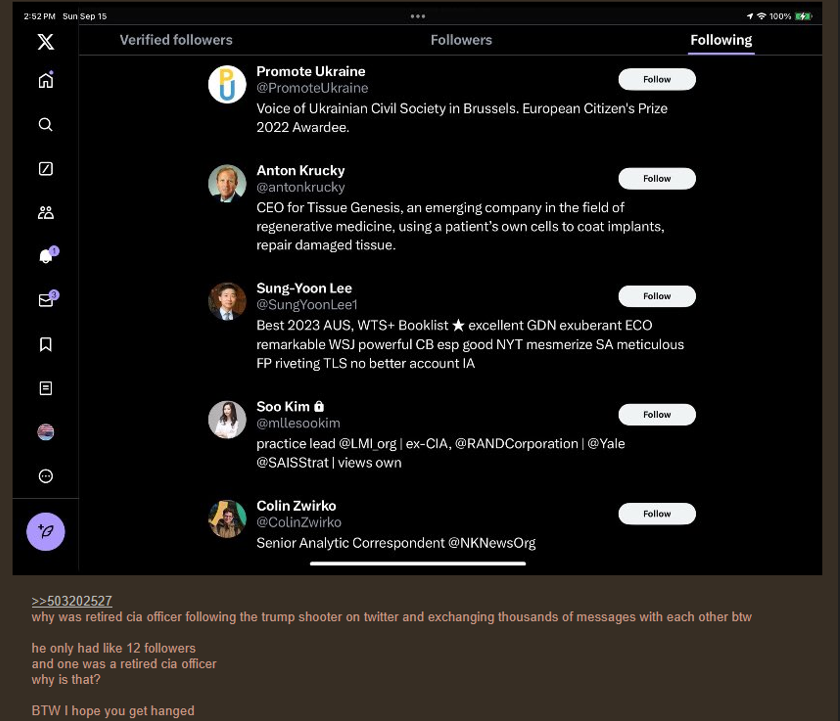Follow Soo Kim

(x=657, y=414)
